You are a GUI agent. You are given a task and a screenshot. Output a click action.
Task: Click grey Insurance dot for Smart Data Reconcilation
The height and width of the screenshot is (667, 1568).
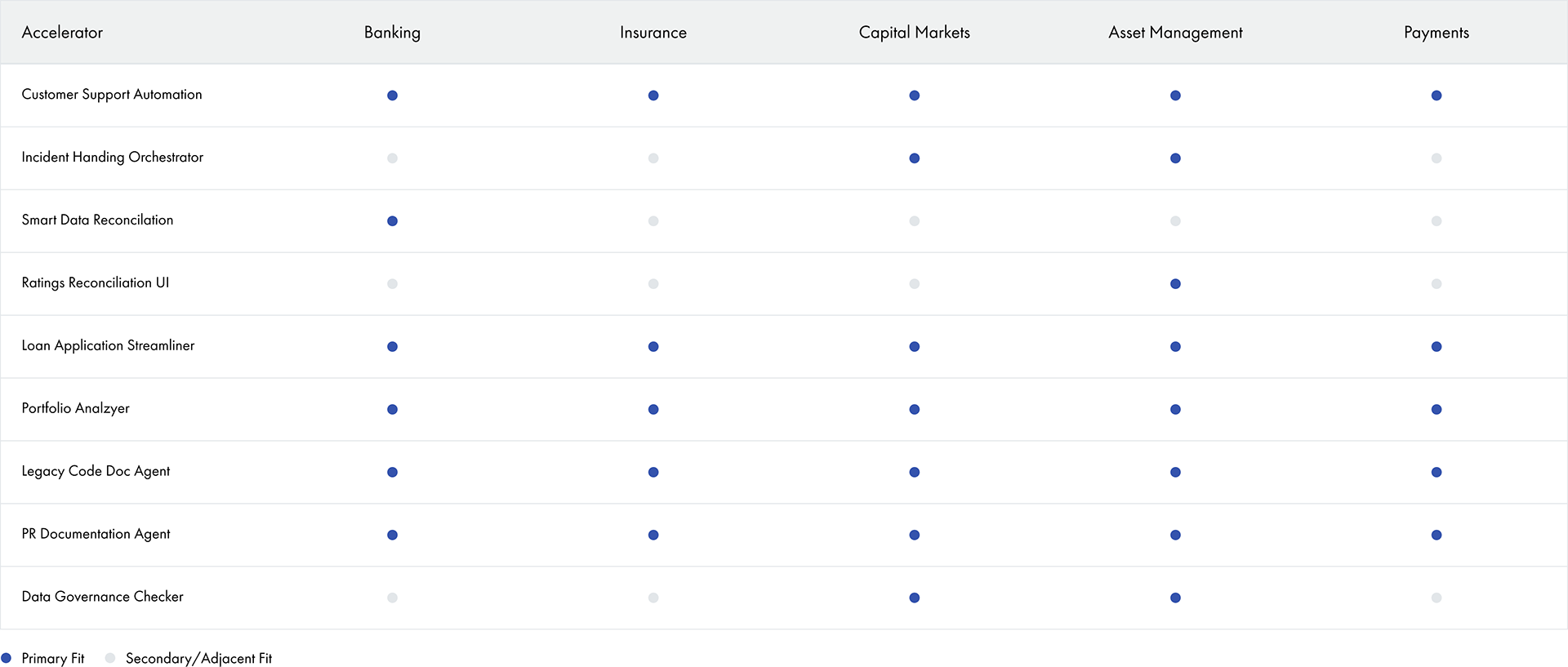653,221
